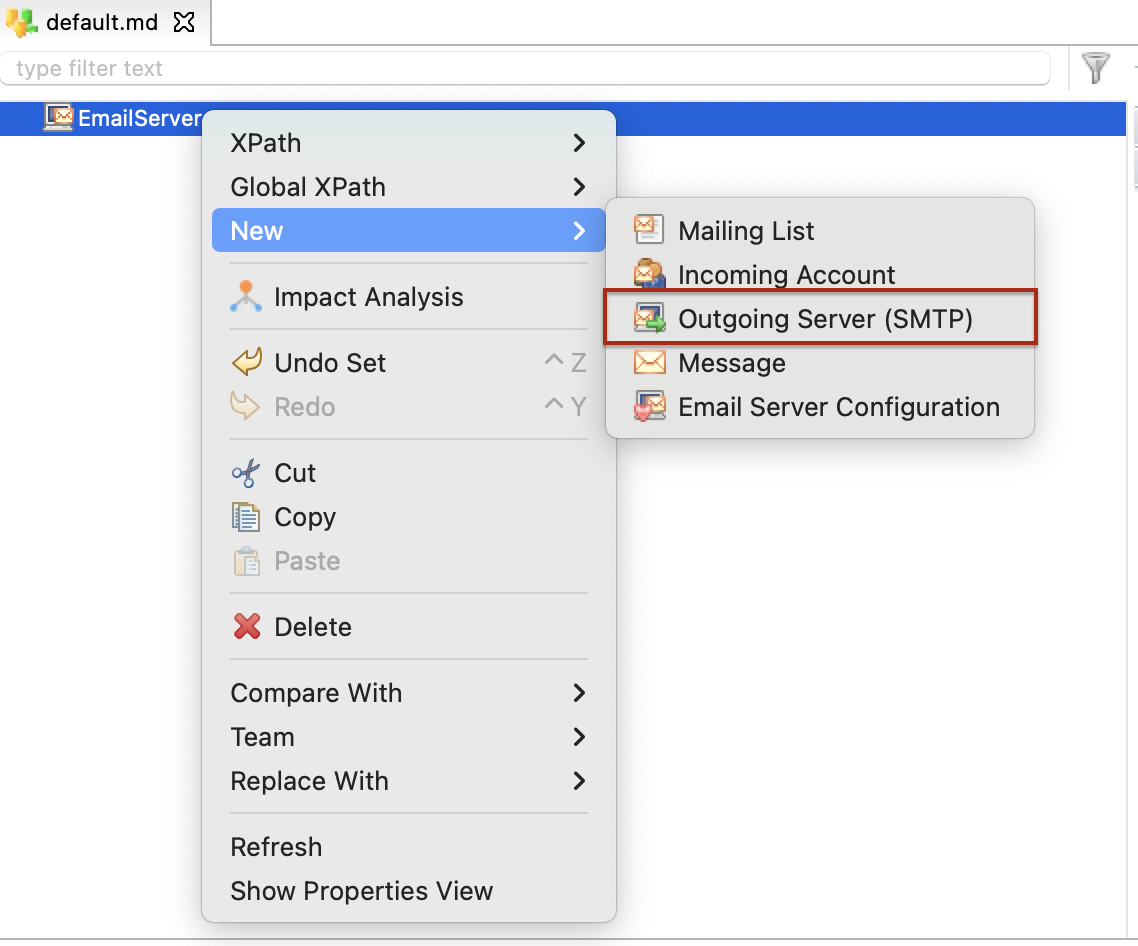Click the Email Server Configuration icon

[649, 406]
